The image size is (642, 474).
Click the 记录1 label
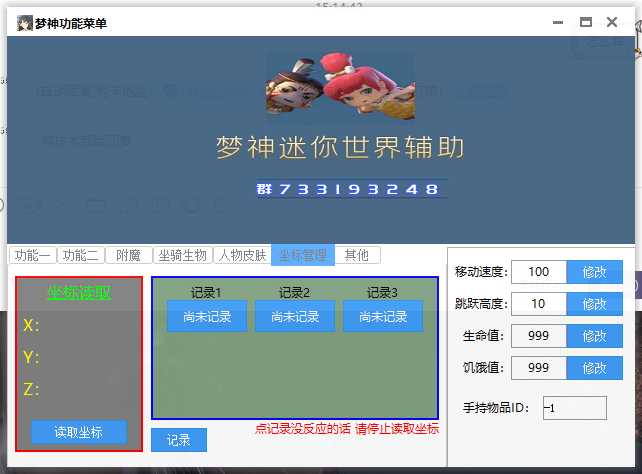point(207,293)
